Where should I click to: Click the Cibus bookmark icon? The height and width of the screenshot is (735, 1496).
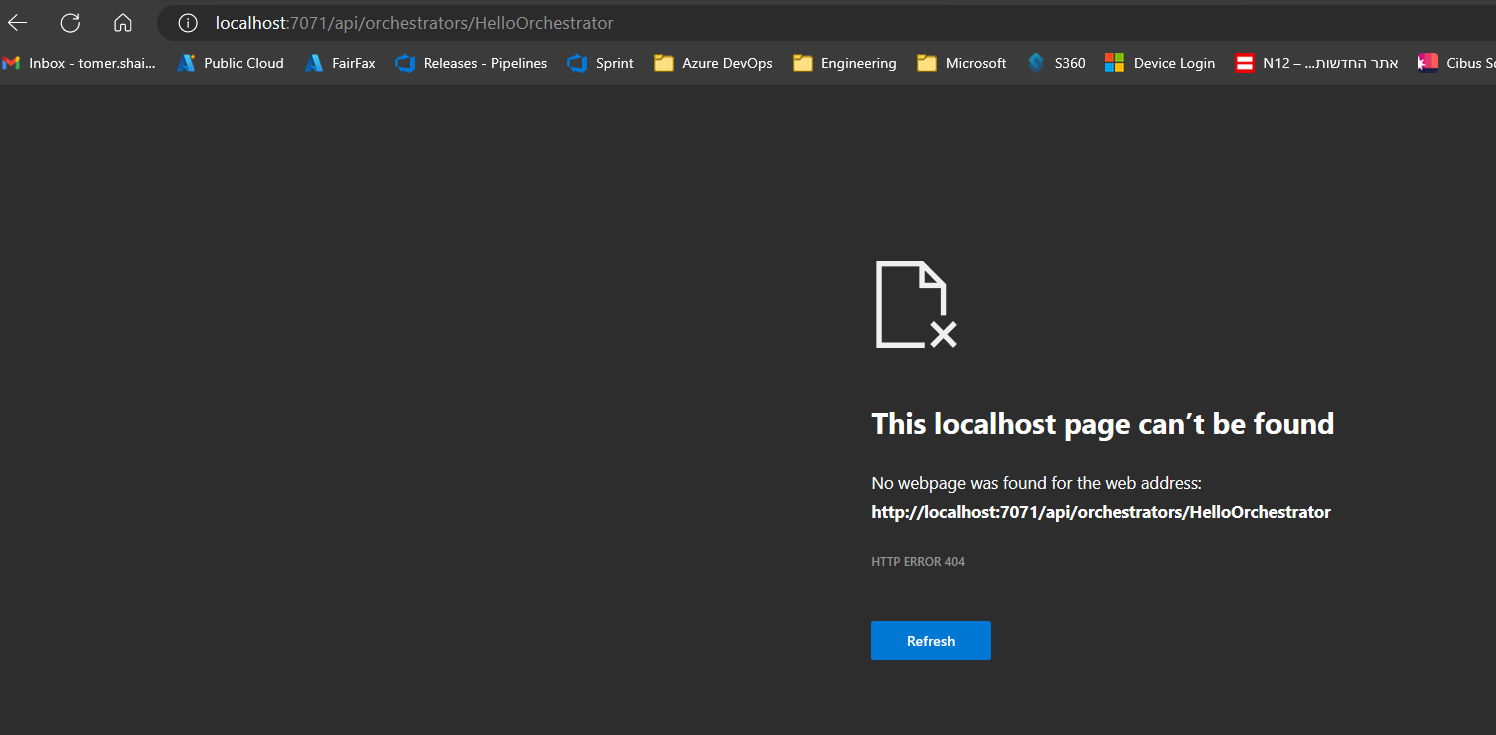pyautogui.click(x=1427, y=62)
